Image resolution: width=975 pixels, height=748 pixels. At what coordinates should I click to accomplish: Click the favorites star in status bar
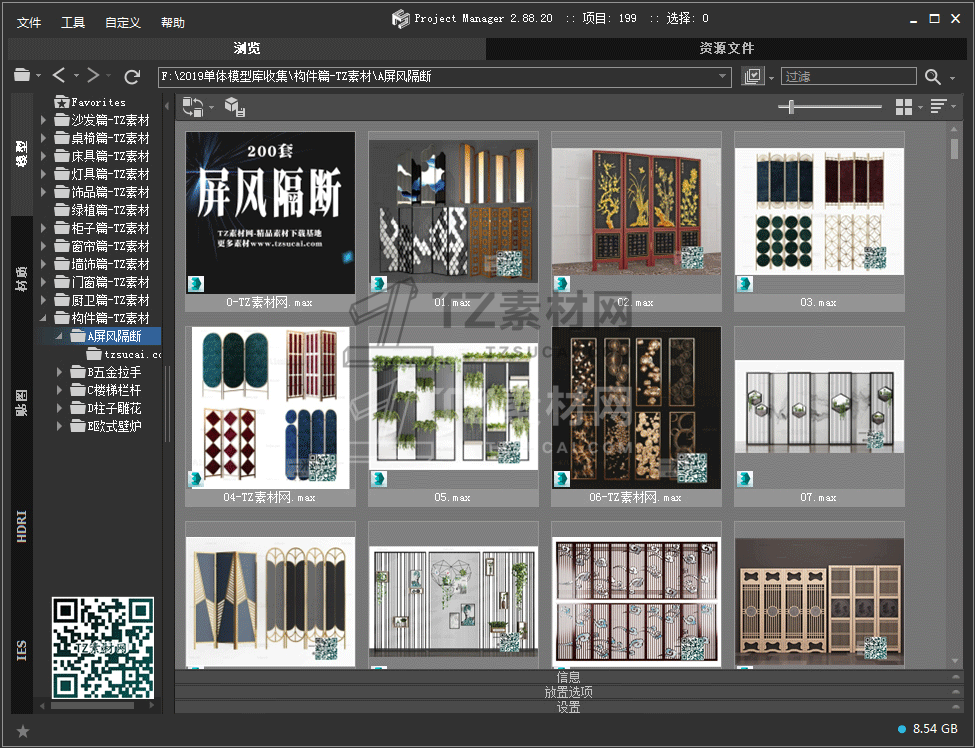23,731
